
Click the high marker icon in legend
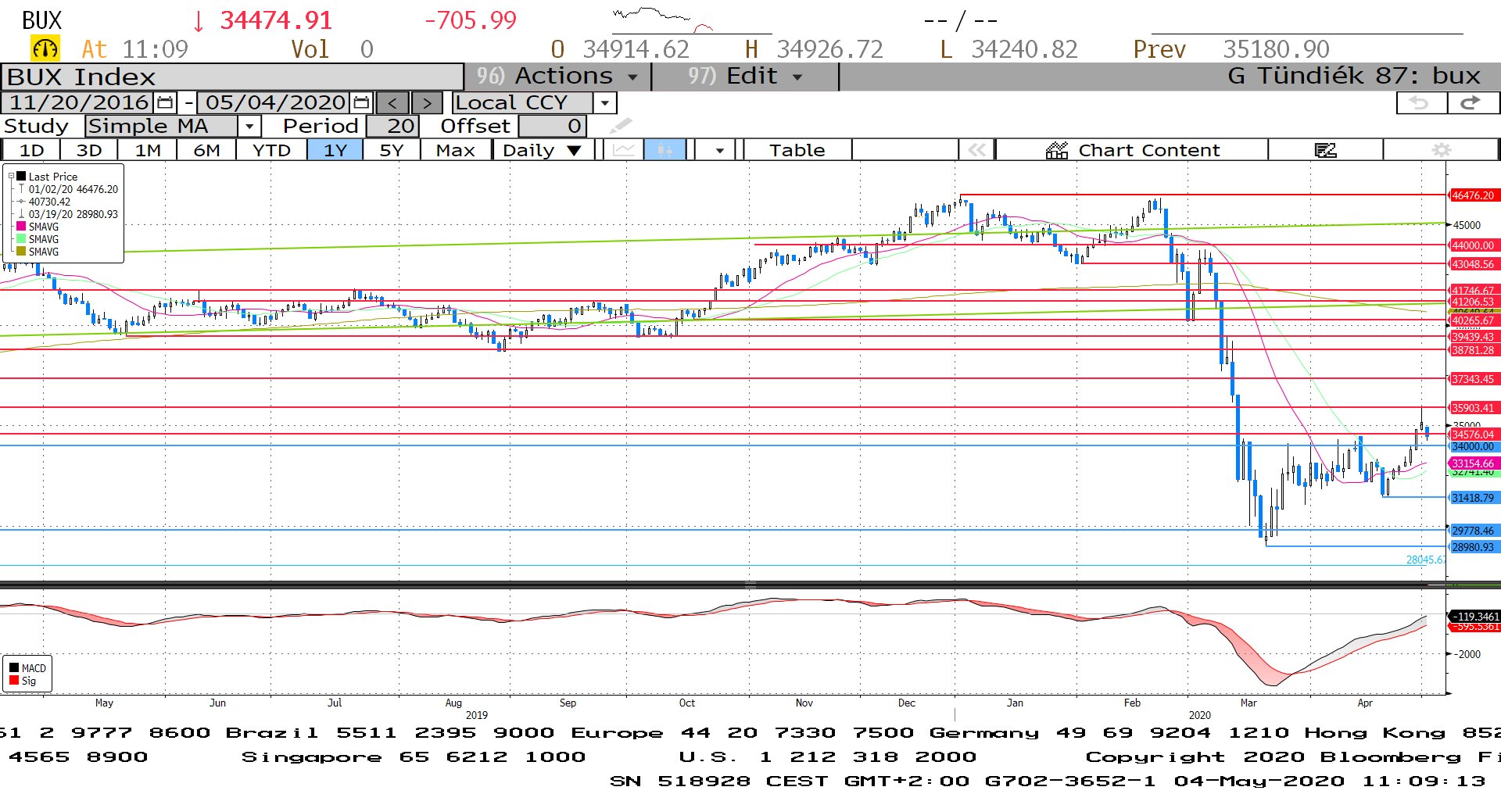click(x=22, y=189)
